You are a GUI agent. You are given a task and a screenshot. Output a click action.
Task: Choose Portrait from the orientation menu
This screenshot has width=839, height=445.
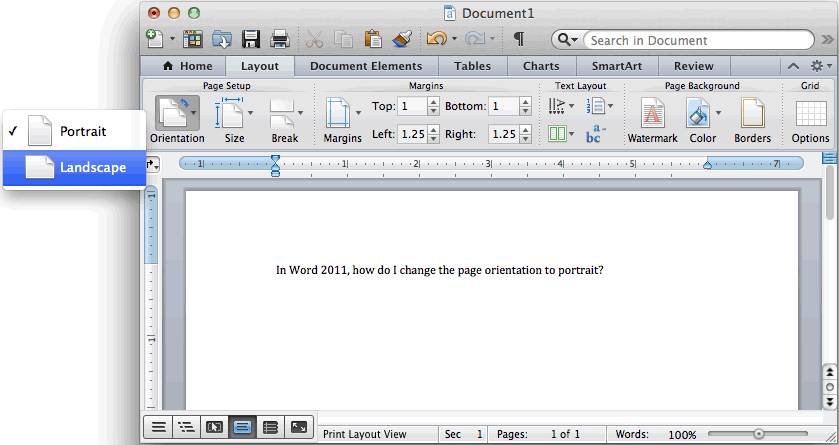(74, 131)
